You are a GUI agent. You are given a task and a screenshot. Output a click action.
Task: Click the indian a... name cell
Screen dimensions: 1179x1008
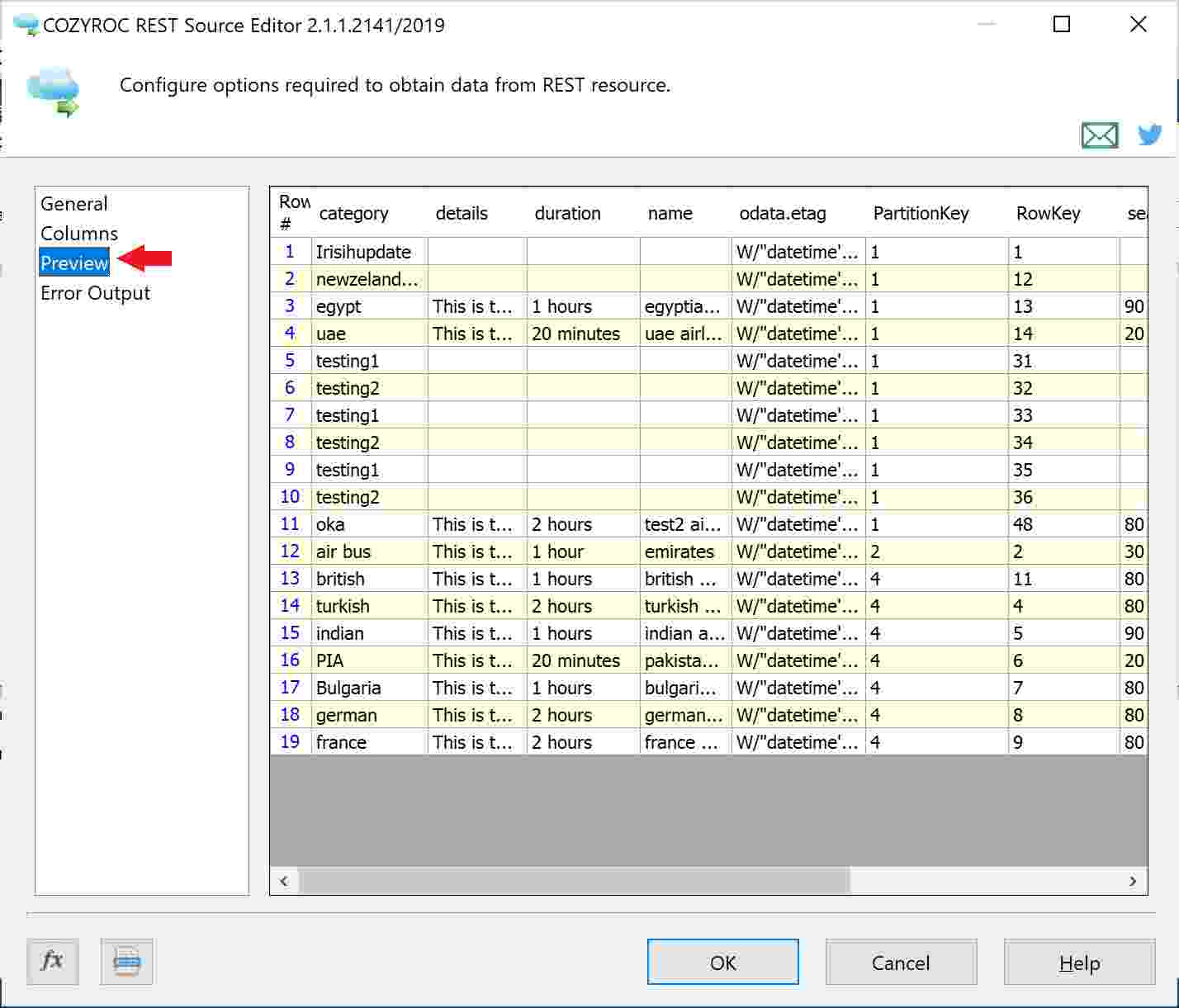pyautogui.click(x=686, y=633)
